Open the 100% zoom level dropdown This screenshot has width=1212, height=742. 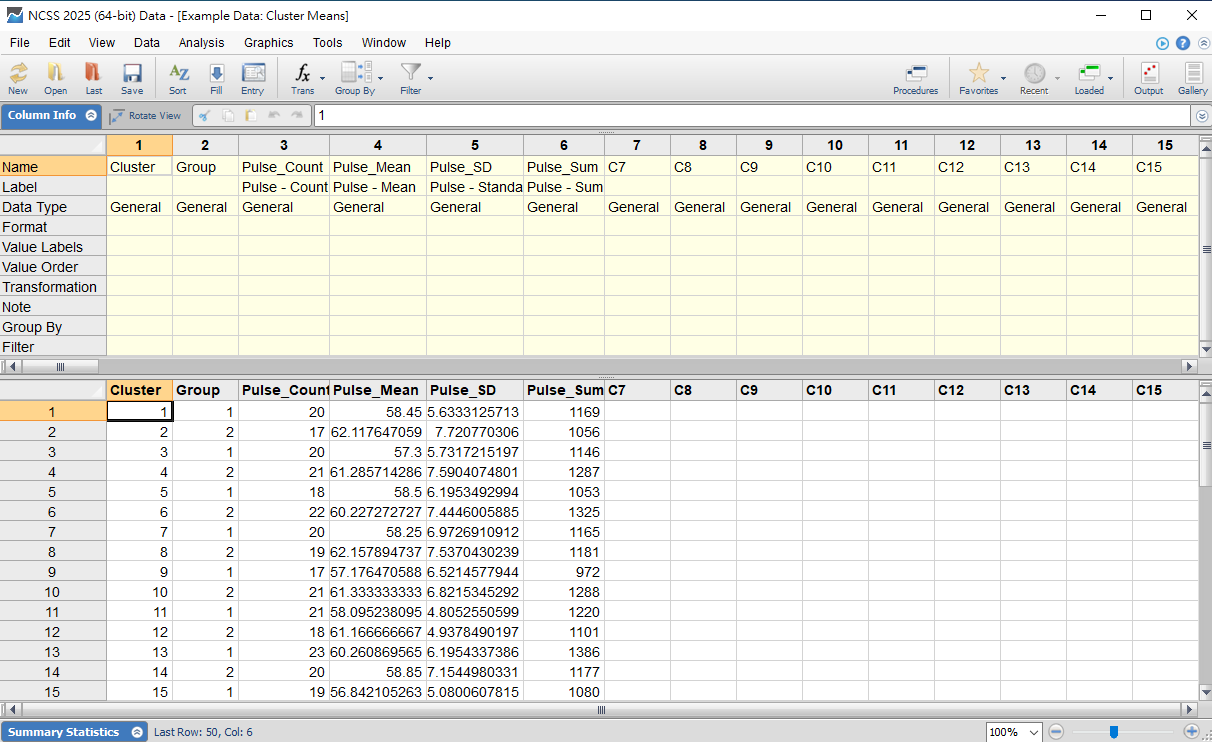click(1033, 732)
